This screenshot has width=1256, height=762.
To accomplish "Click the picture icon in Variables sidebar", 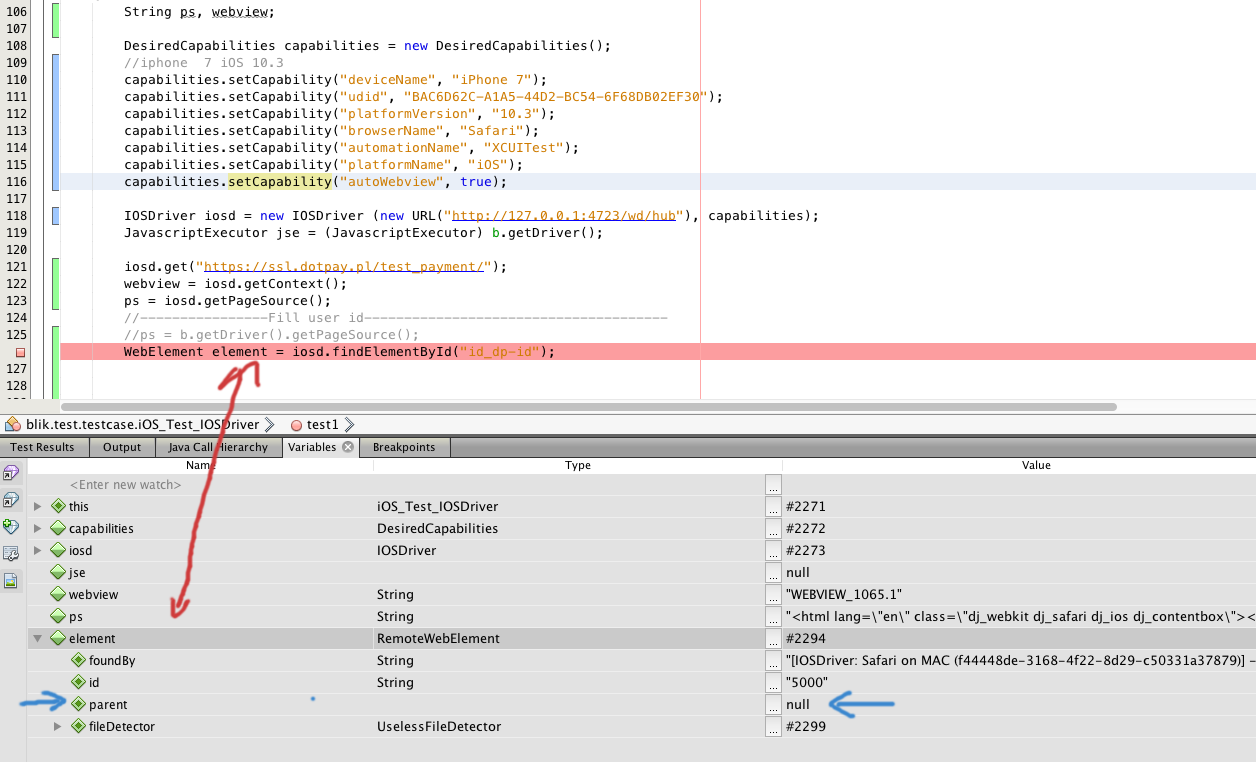I will [11, 580].
